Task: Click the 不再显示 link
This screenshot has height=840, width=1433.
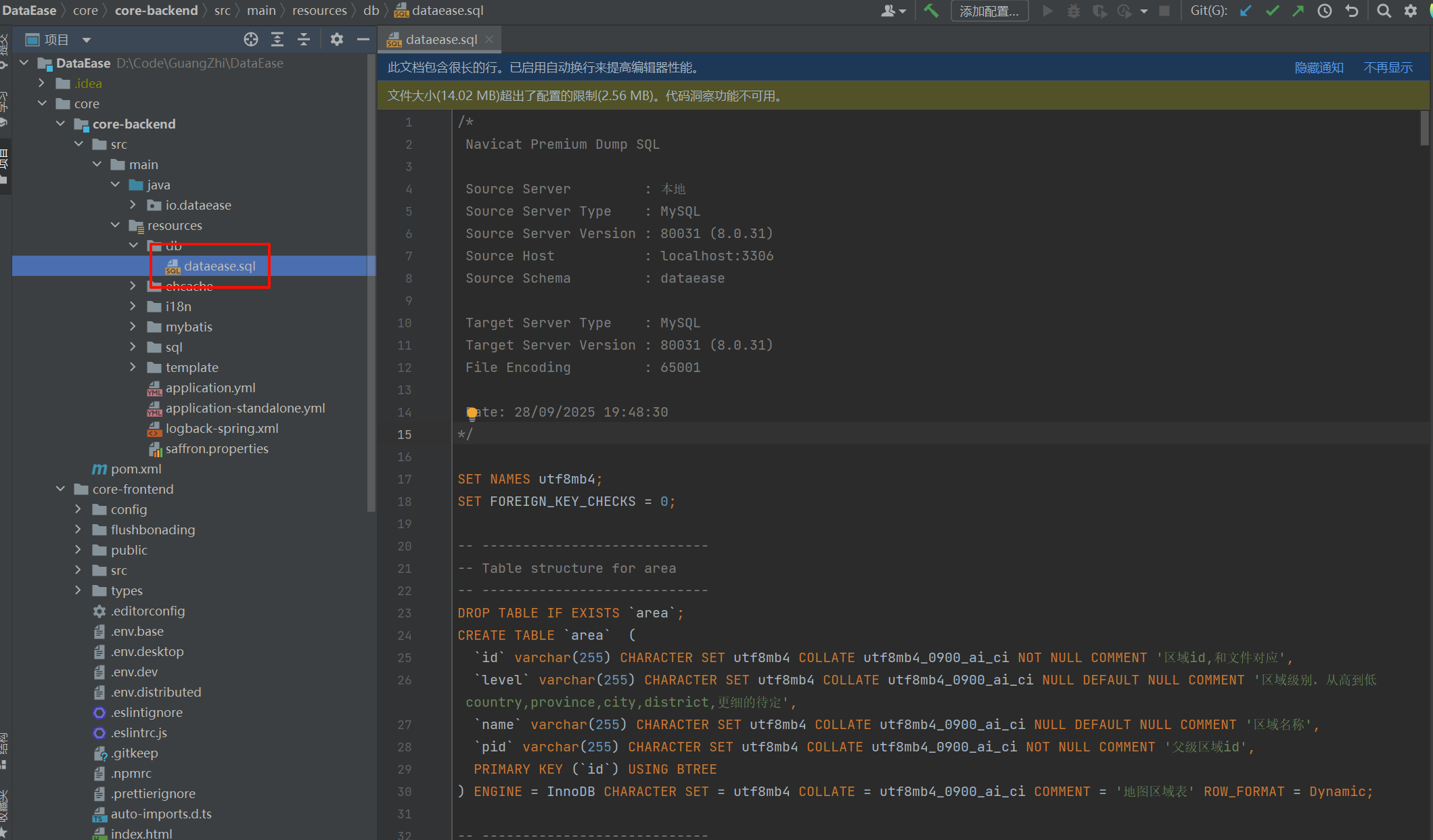Action: pos(1388,68)
